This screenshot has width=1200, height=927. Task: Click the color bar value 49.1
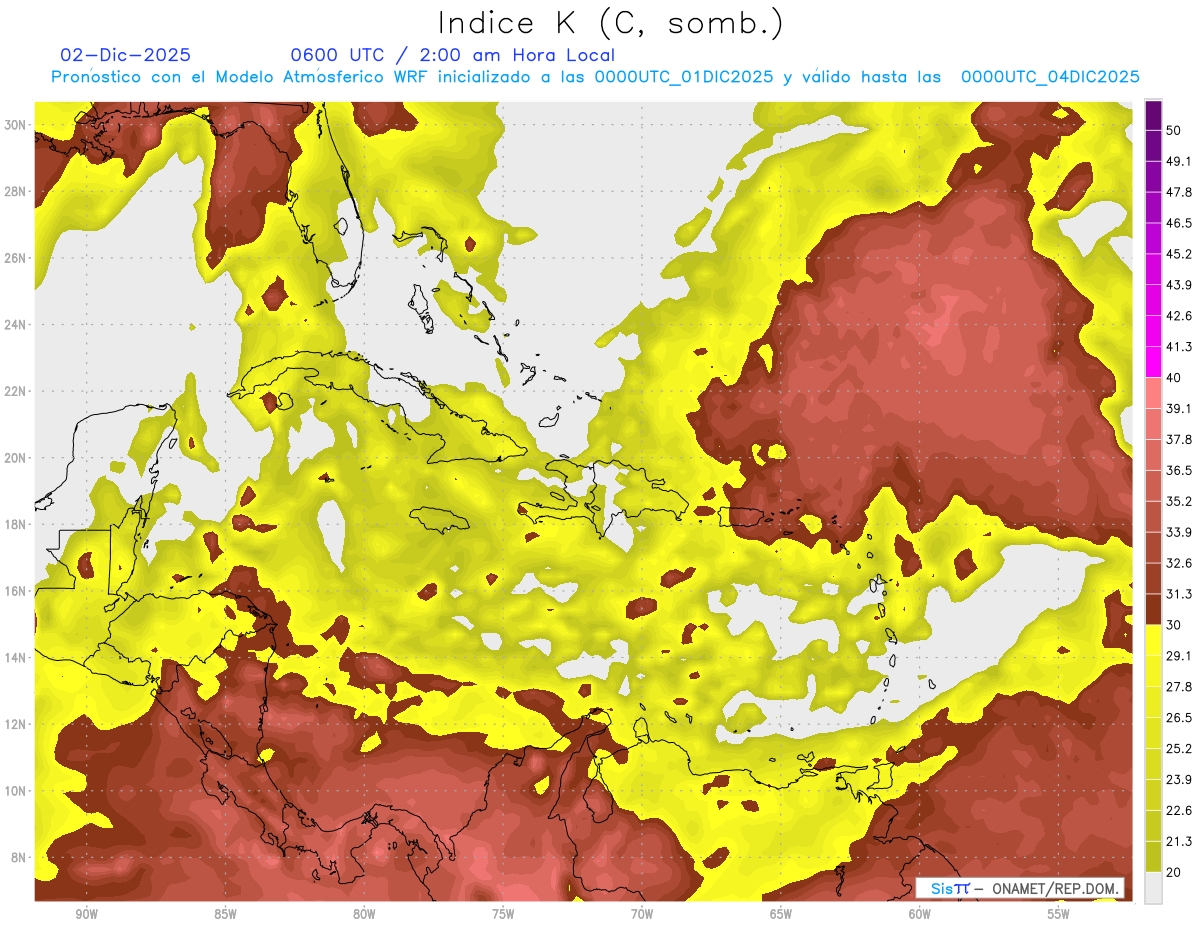coord(1179,161)
